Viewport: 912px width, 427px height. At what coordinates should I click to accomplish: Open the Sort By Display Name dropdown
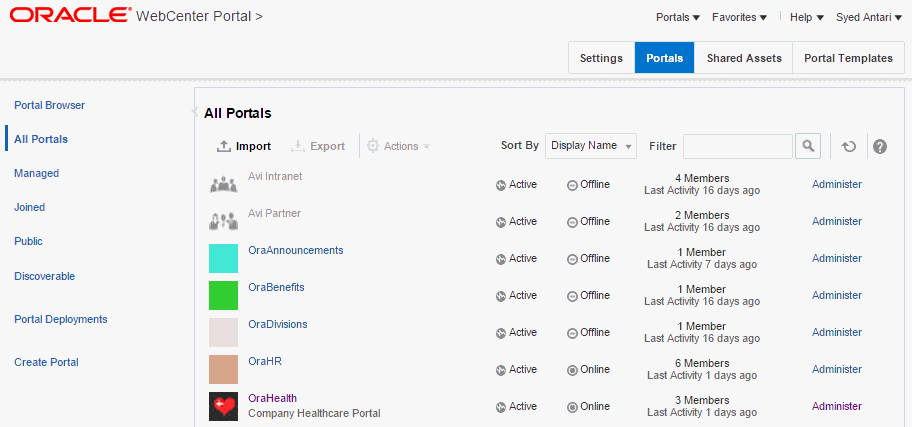(591, 146)
